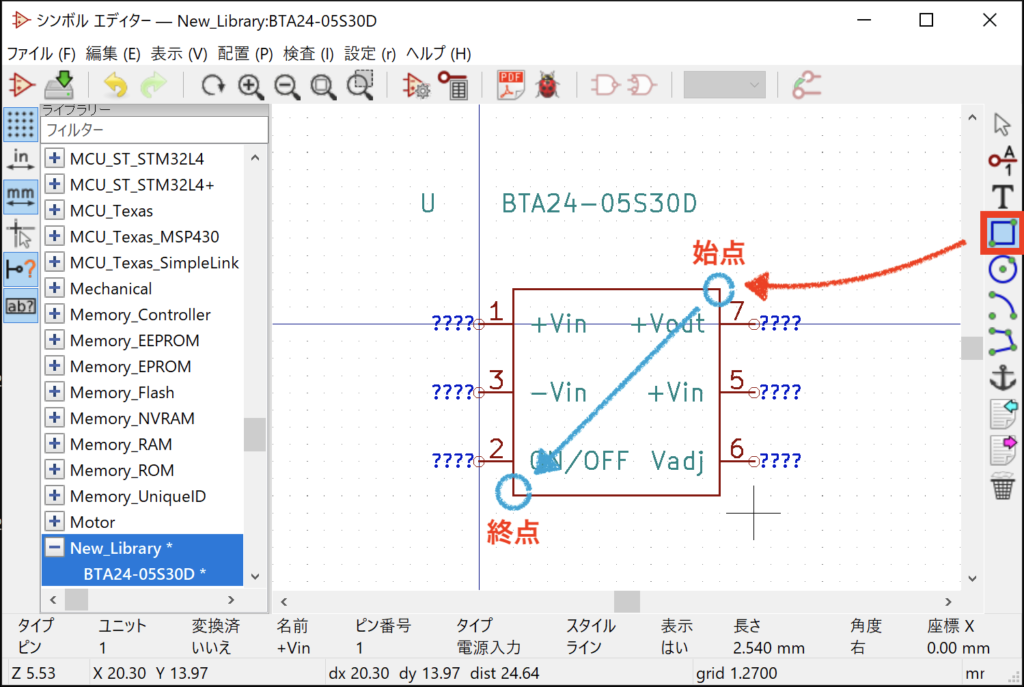
Task: Redo the last undone edit
Action: 153,86
